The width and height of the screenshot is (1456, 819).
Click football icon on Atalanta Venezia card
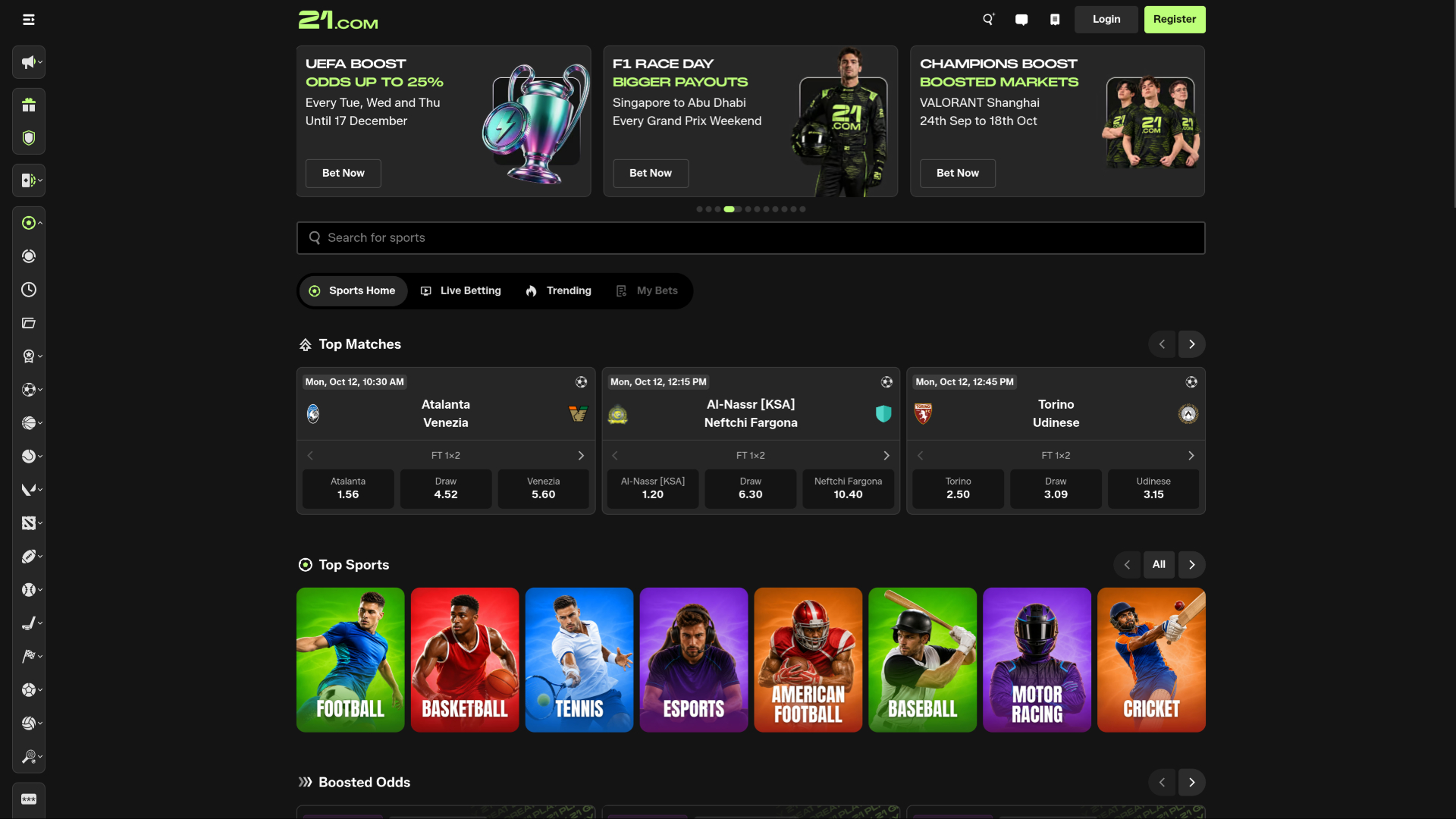coord(582,382)
